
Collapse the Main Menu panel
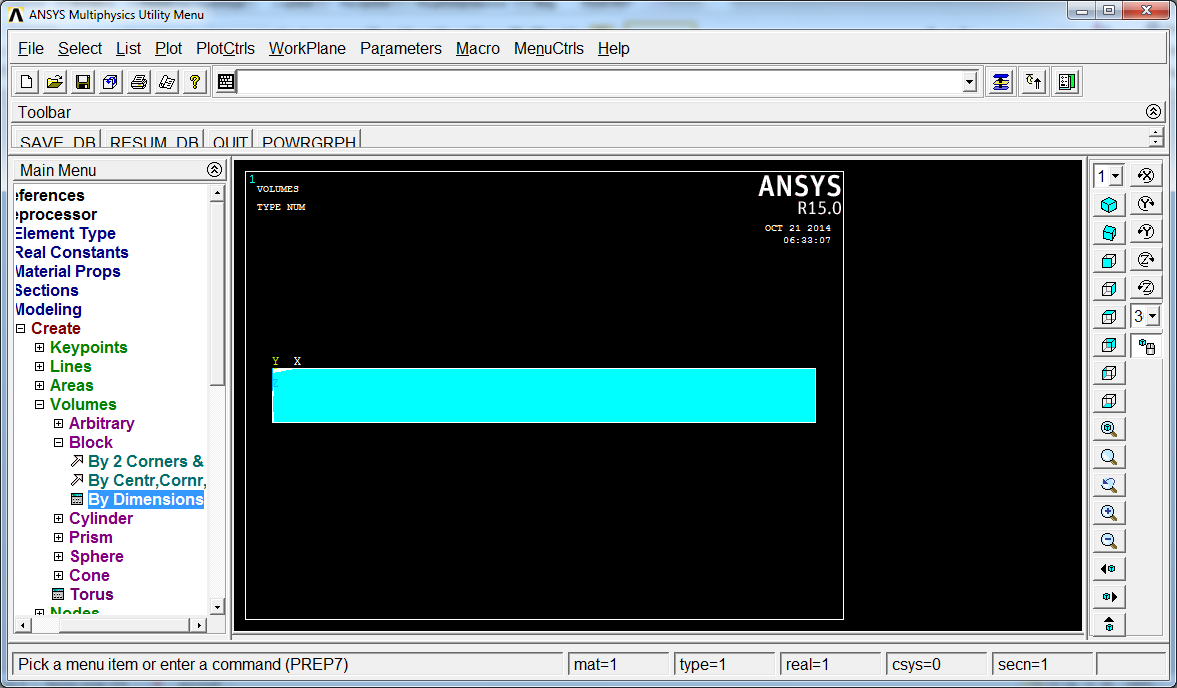click(x=214, y=170)
